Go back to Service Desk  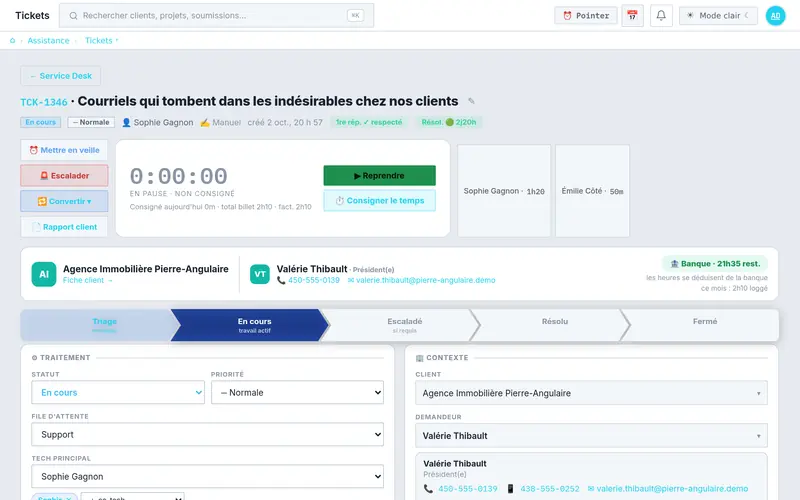tap(61, 76)
